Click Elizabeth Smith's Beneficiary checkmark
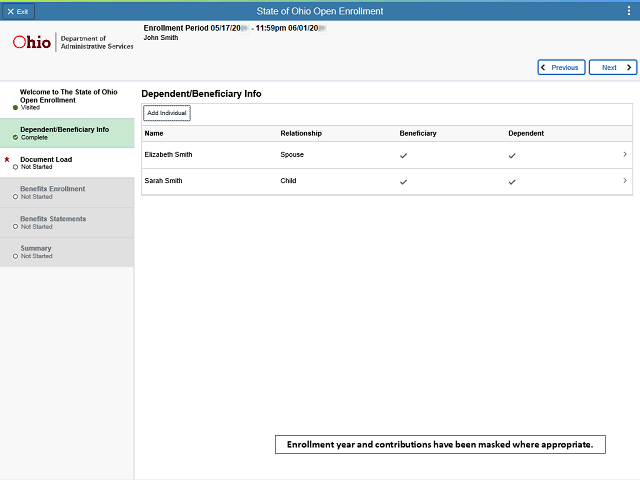The width and height of the screenshot is (640, 480). [x=404, y=156]
